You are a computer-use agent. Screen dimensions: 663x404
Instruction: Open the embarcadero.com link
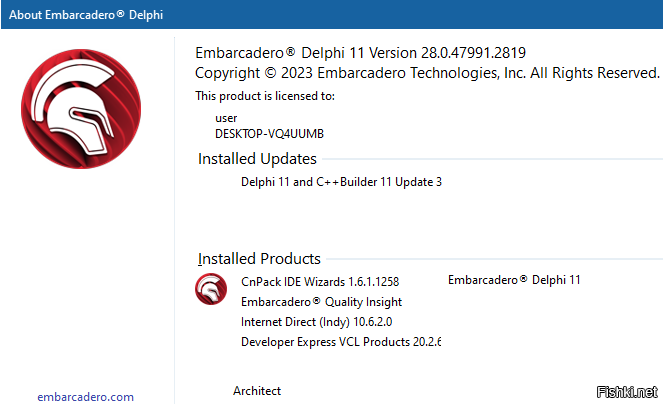click(x=85, y=397)
